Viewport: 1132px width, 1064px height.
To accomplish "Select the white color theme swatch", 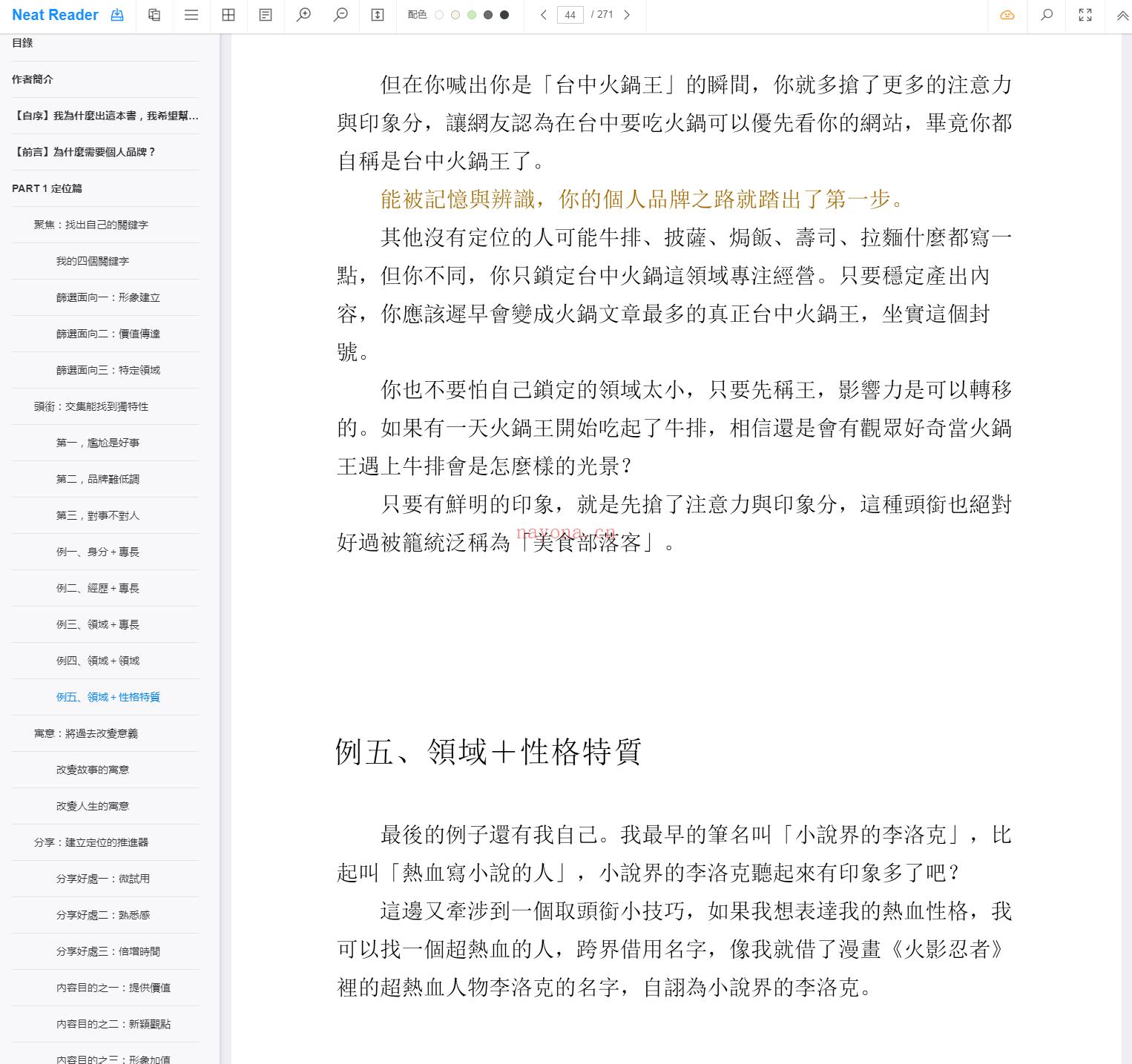I will click(439, 15).
